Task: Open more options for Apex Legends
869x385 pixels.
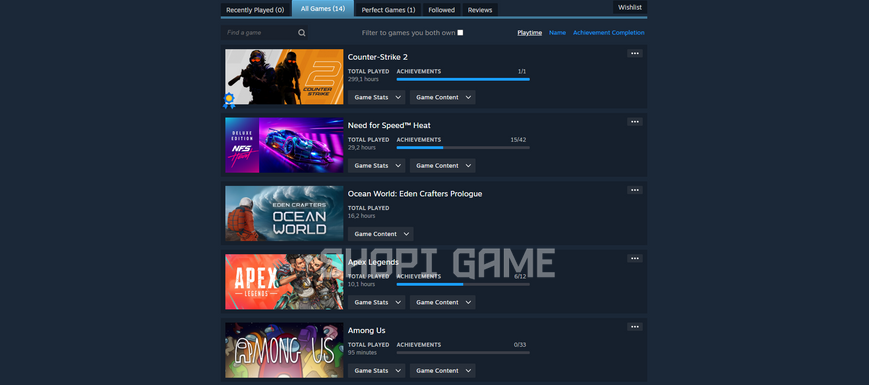Action: pos(635,259)
